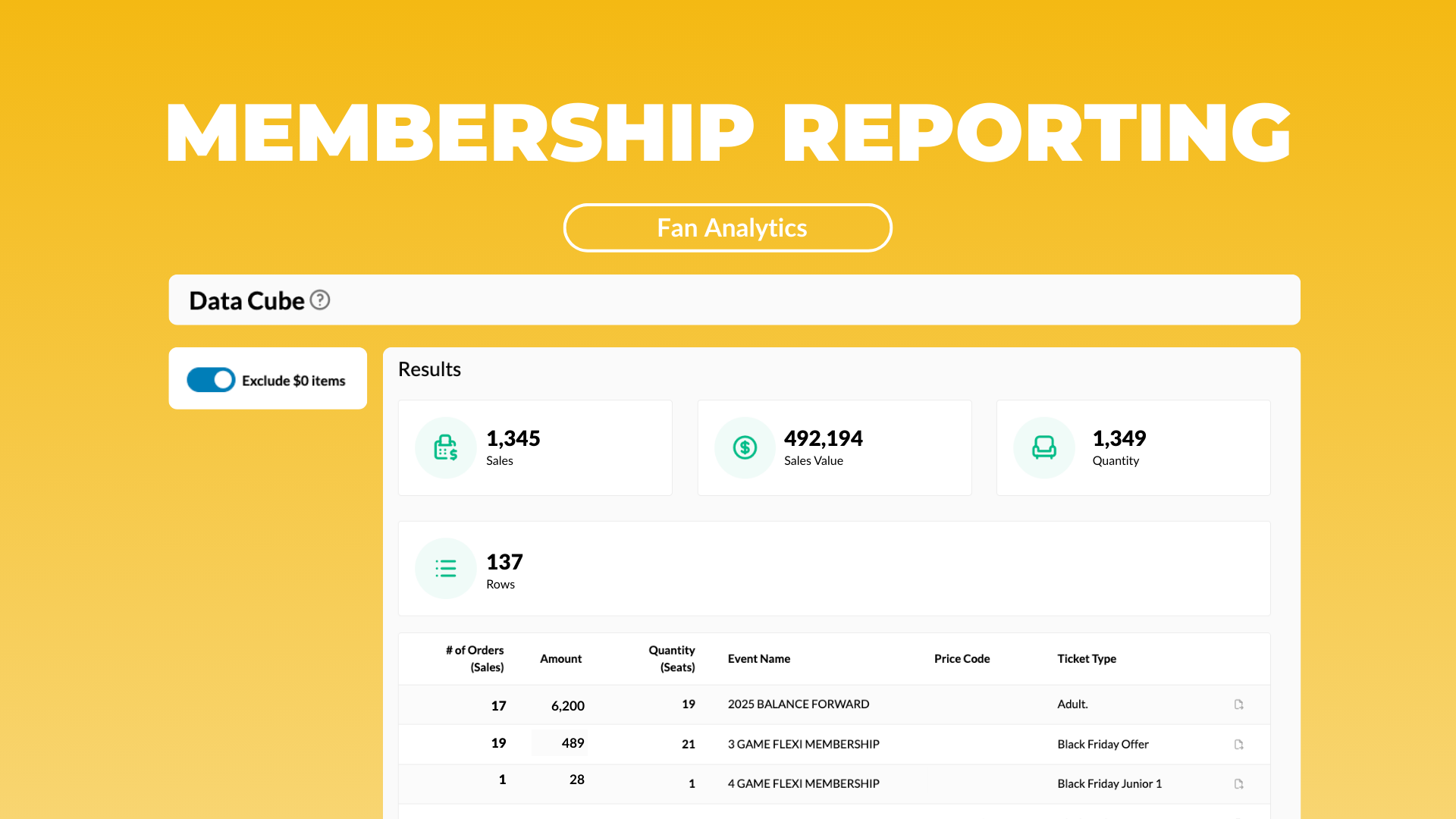Click the Rows list icon

click(x=446, y=569)
